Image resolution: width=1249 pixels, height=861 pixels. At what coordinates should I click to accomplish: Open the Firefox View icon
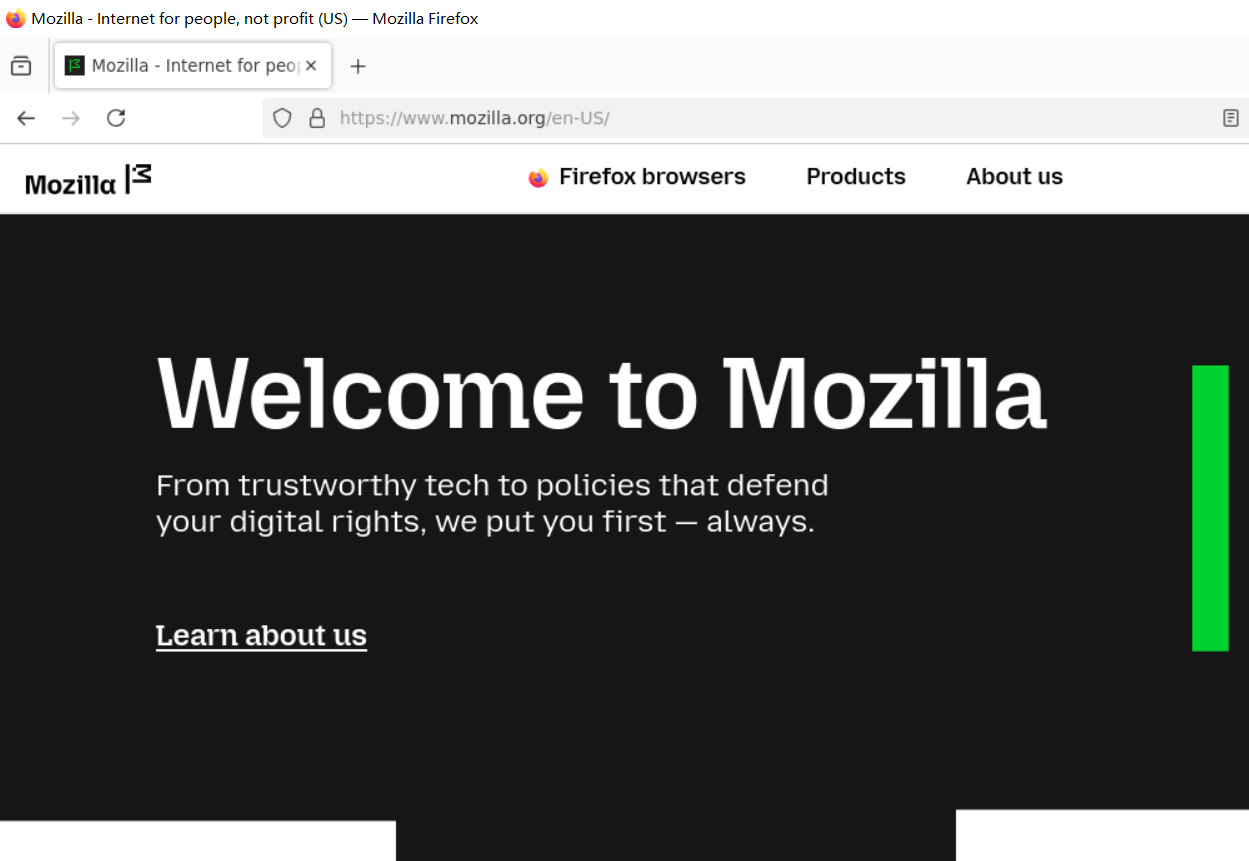[21, 66]
